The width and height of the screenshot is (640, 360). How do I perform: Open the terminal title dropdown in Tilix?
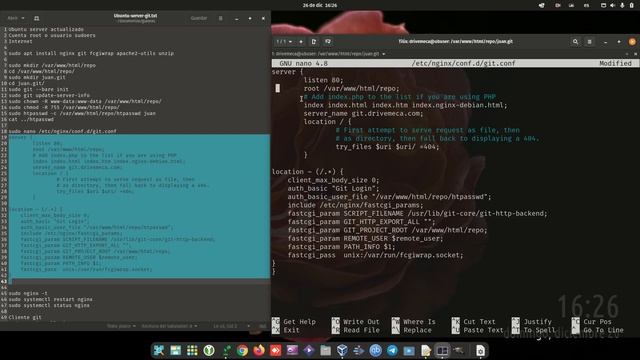pos(329,54)
